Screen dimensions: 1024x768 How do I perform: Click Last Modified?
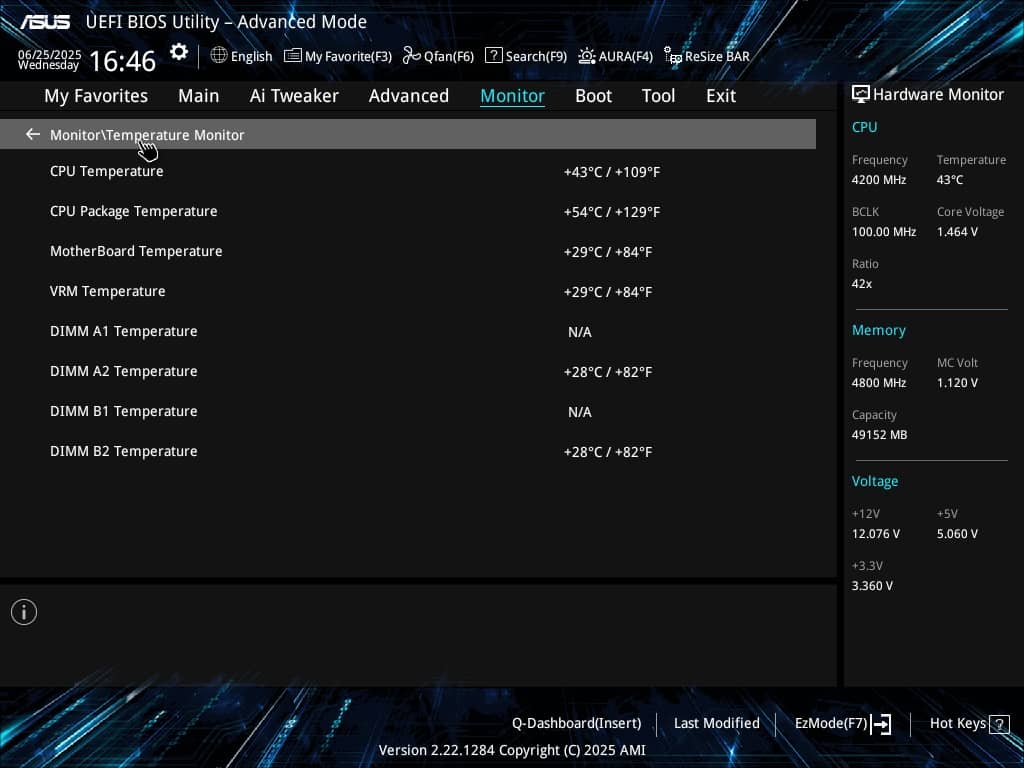pos(716,723)
